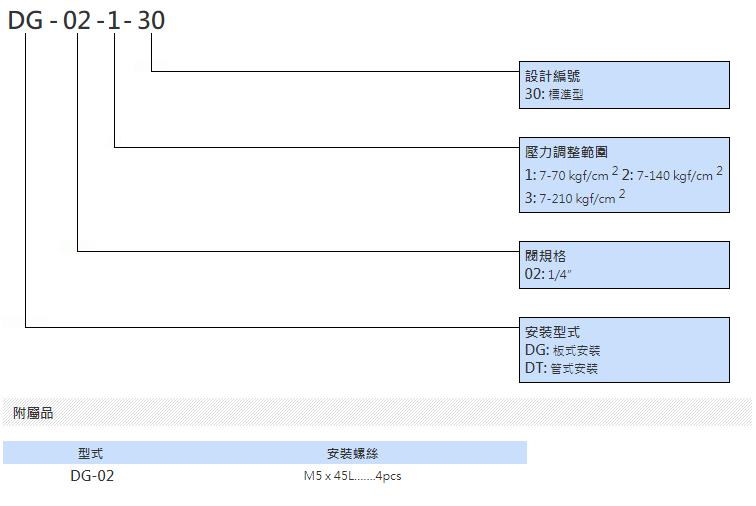Screen dimensions: 756x506
Task: Click the DG: 板式安裝 entry
Action: pyautogui.click(x=562, y=350)
